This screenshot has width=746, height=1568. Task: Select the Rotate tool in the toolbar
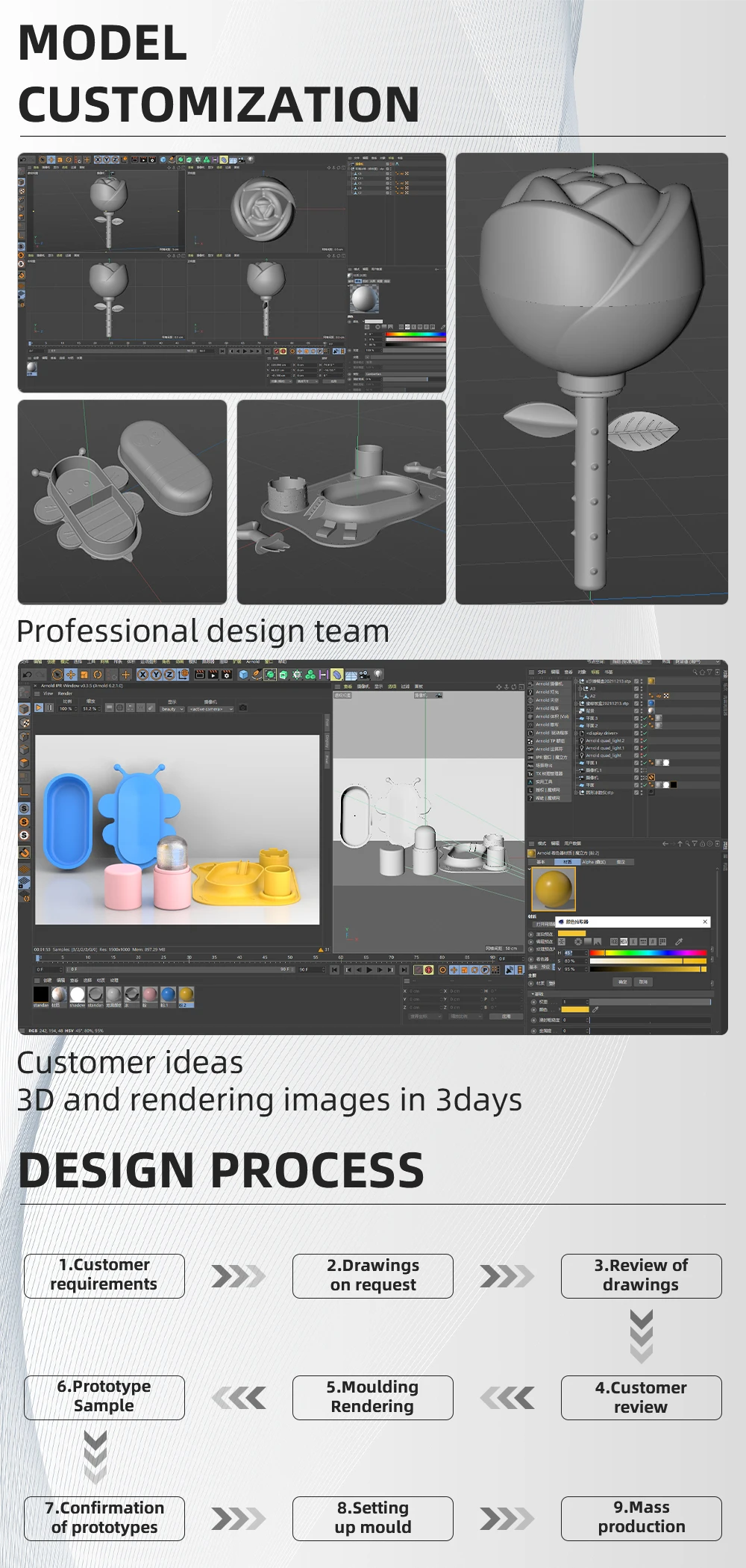(x=97, y=675)
